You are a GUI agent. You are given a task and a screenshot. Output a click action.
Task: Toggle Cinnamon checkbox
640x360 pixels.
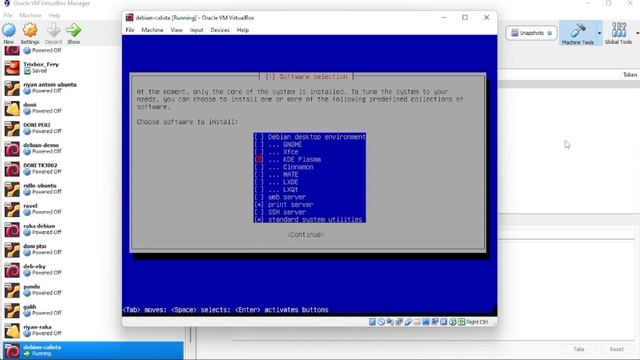click(259, 167)
